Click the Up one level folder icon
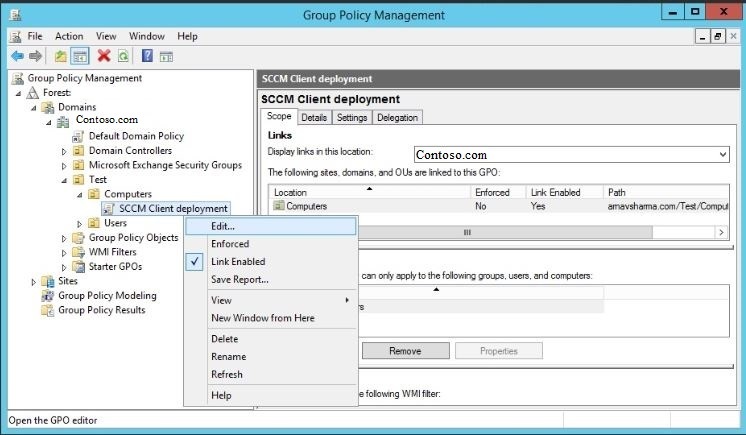This screenshot has height=435, width=746. coord(60,56)
